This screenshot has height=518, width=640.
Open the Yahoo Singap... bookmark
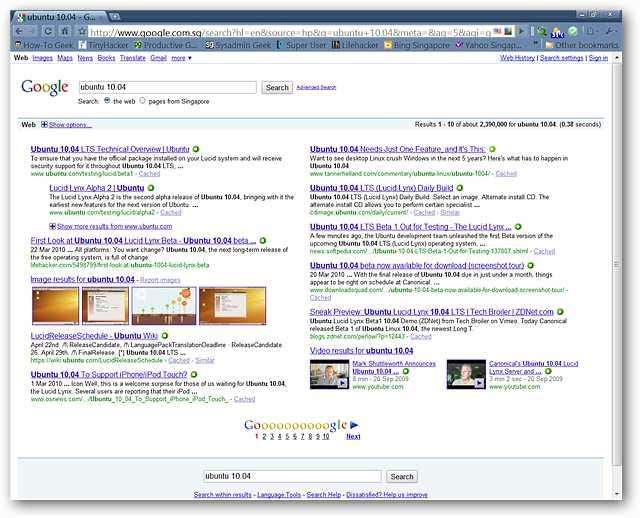click(489, 44)
